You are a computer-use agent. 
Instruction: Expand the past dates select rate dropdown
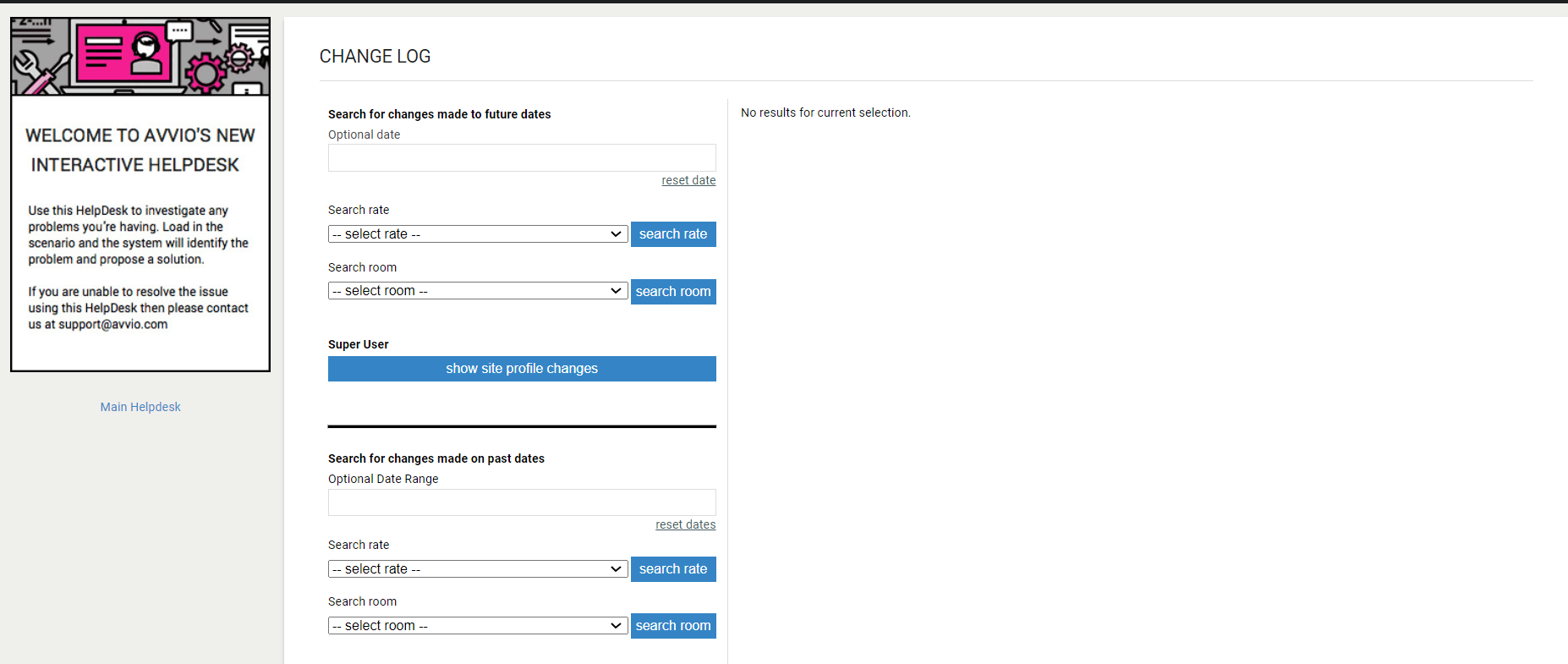(x=478, y=569)
